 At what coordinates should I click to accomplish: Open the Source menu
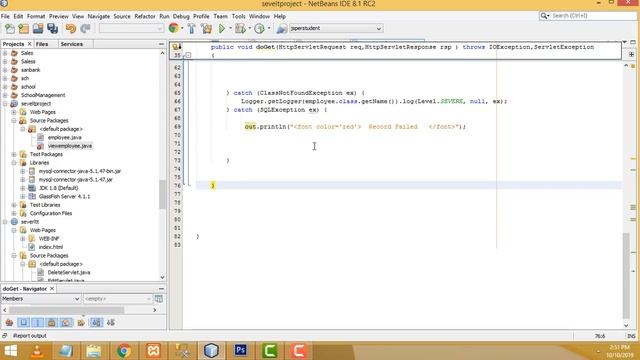pyautogui.click(x=122, y=16)
